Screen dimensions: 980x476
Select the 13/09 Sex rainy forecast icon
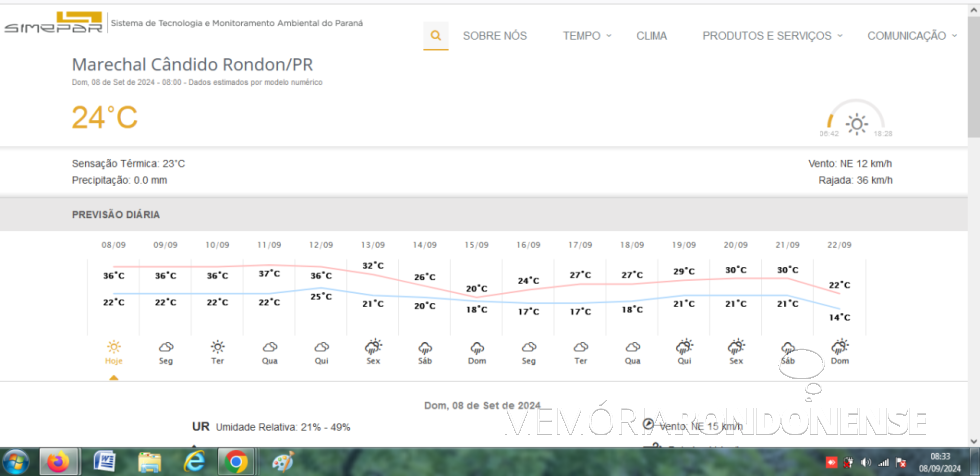373,347
